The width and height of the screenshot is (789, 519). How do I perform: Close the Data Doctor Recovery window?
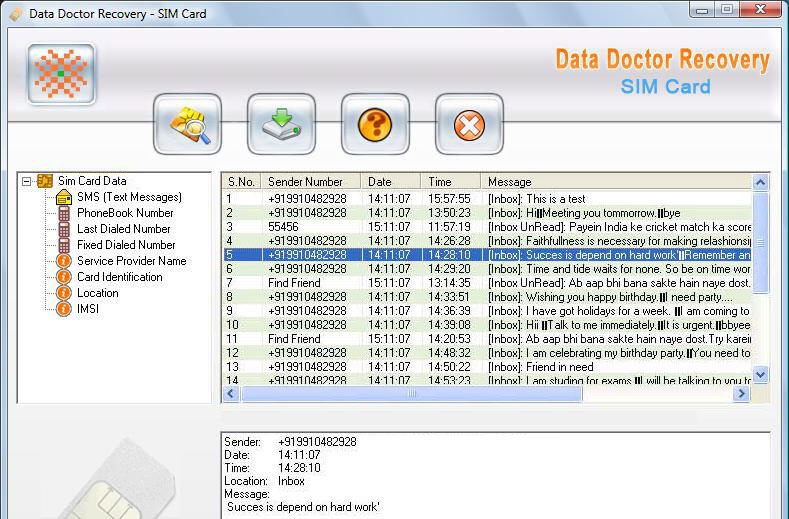tap(761, 10)
